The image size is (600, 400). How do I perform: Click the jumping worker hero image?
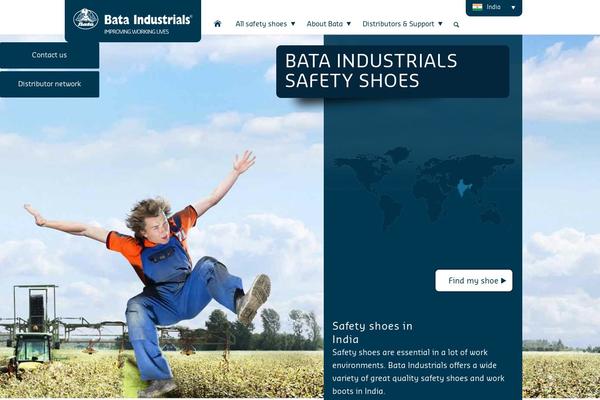click(145, 274)
